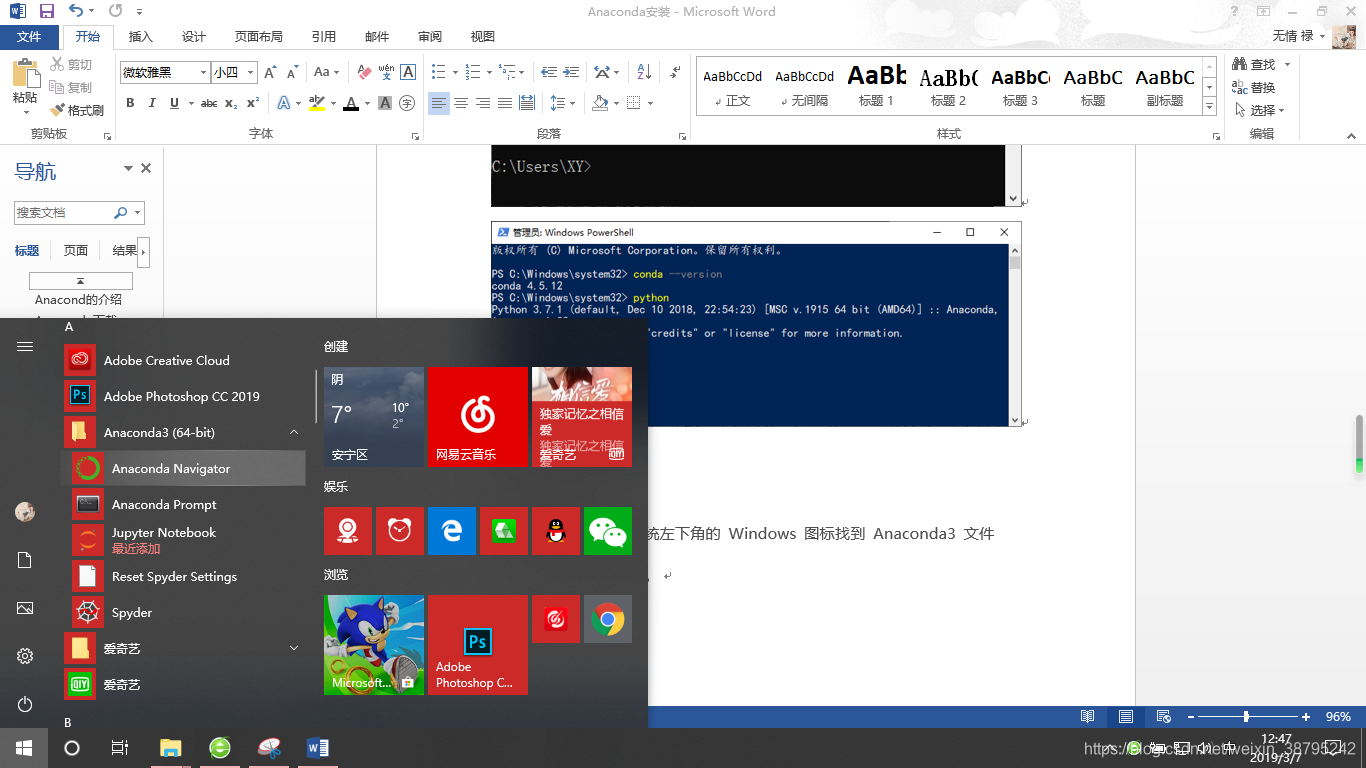Screen dimensions: 1366x768
Task: Click the Cut button in clipboard group
Action: [x=71, y=64]
